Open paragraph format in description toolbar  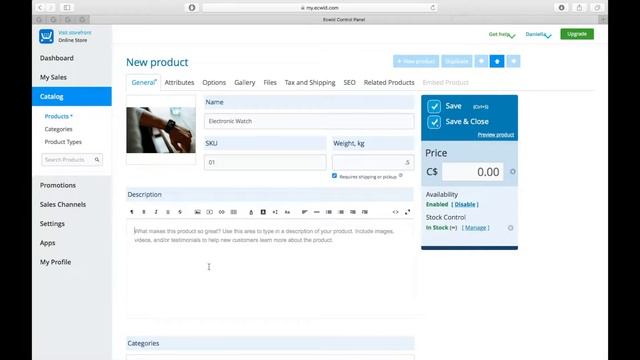coord(131,212)
